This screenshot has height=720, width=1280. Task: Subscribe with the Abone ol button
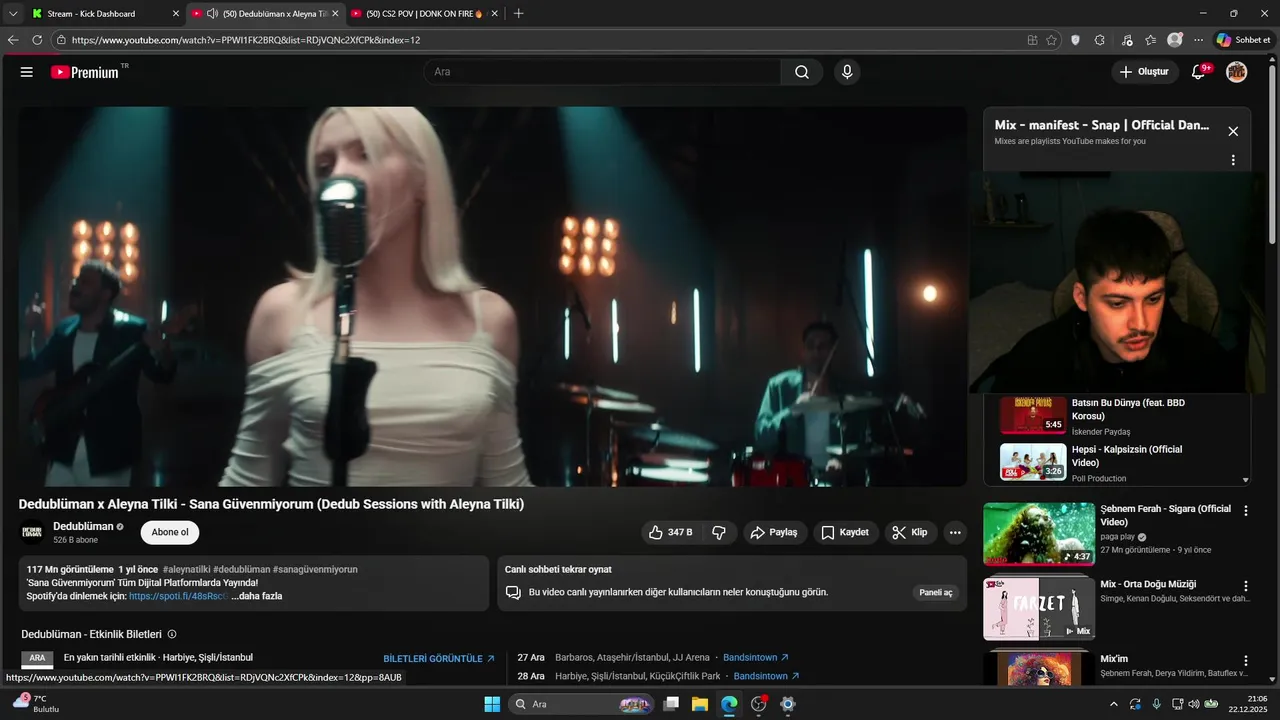170,532
